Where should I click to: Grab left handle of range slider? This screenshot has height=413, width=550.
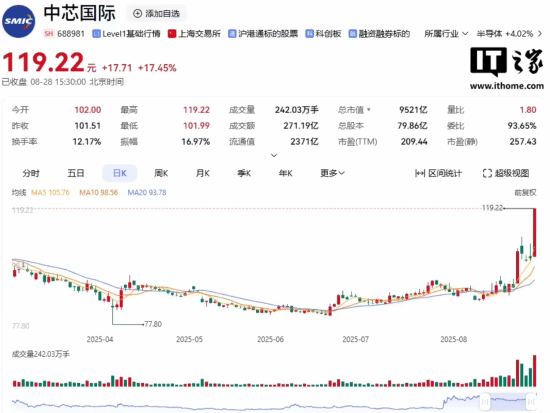(485, 401)
